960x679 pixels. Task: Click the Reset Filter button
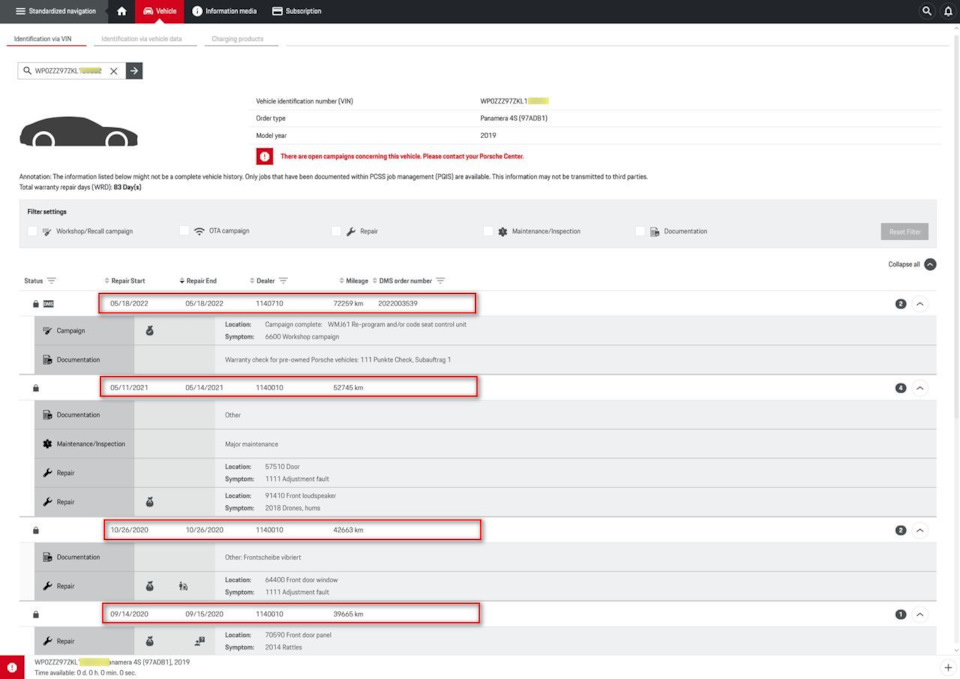[905, 231]
